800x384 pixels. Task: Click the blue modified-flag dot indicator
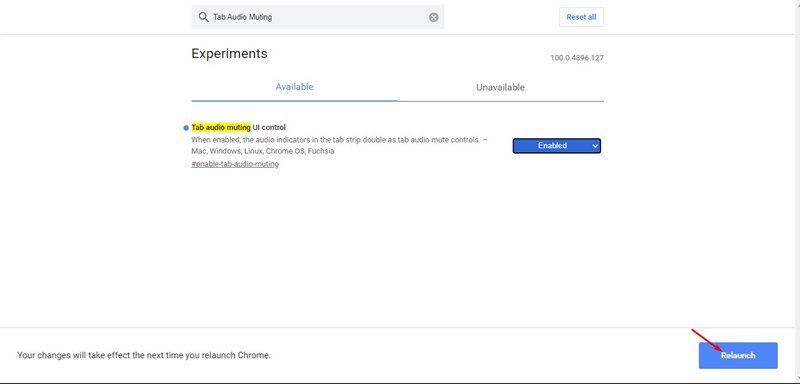coord(186,128)
